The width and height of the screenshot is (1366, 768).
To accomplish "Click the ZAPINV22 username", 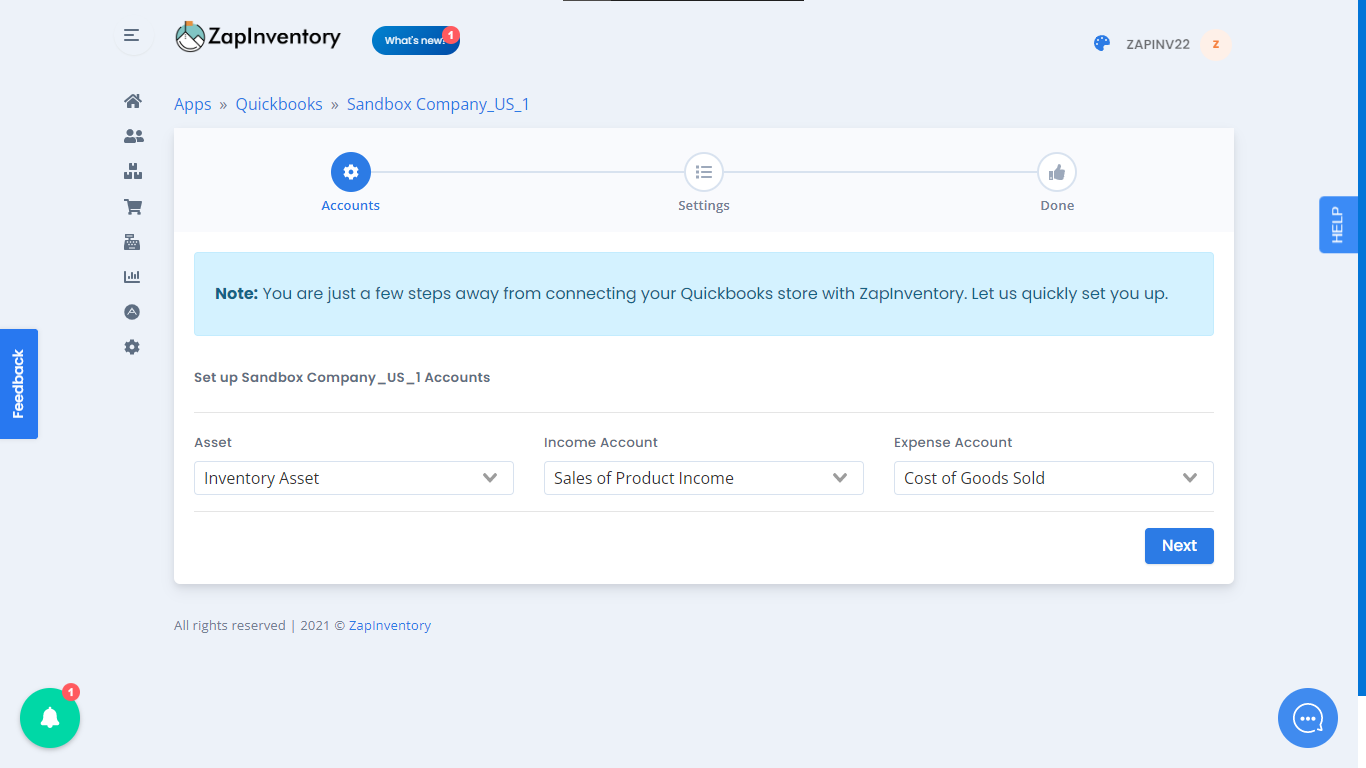I will click(1158, 44).
